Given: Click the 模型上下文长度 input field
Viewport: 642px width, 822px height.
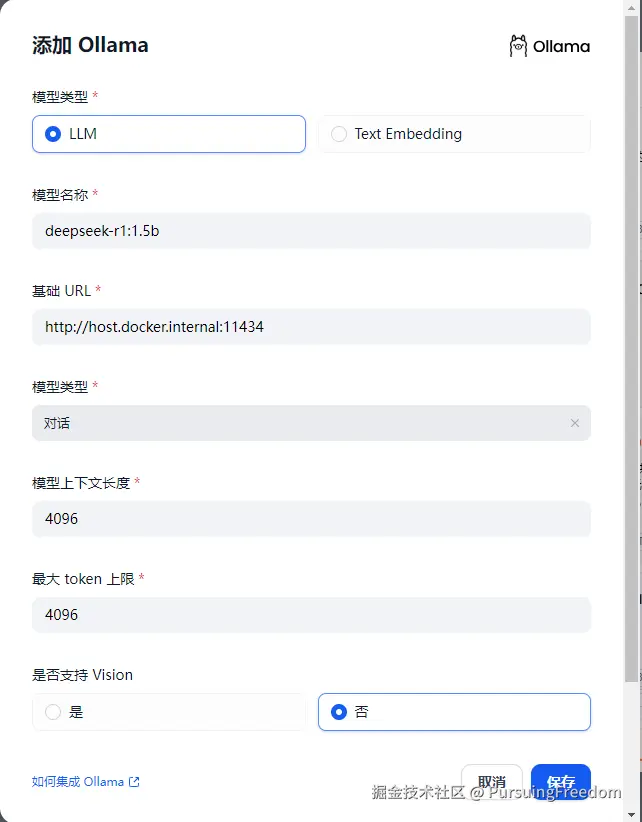Looking at the screenshot, I should [x=311, y=519].
